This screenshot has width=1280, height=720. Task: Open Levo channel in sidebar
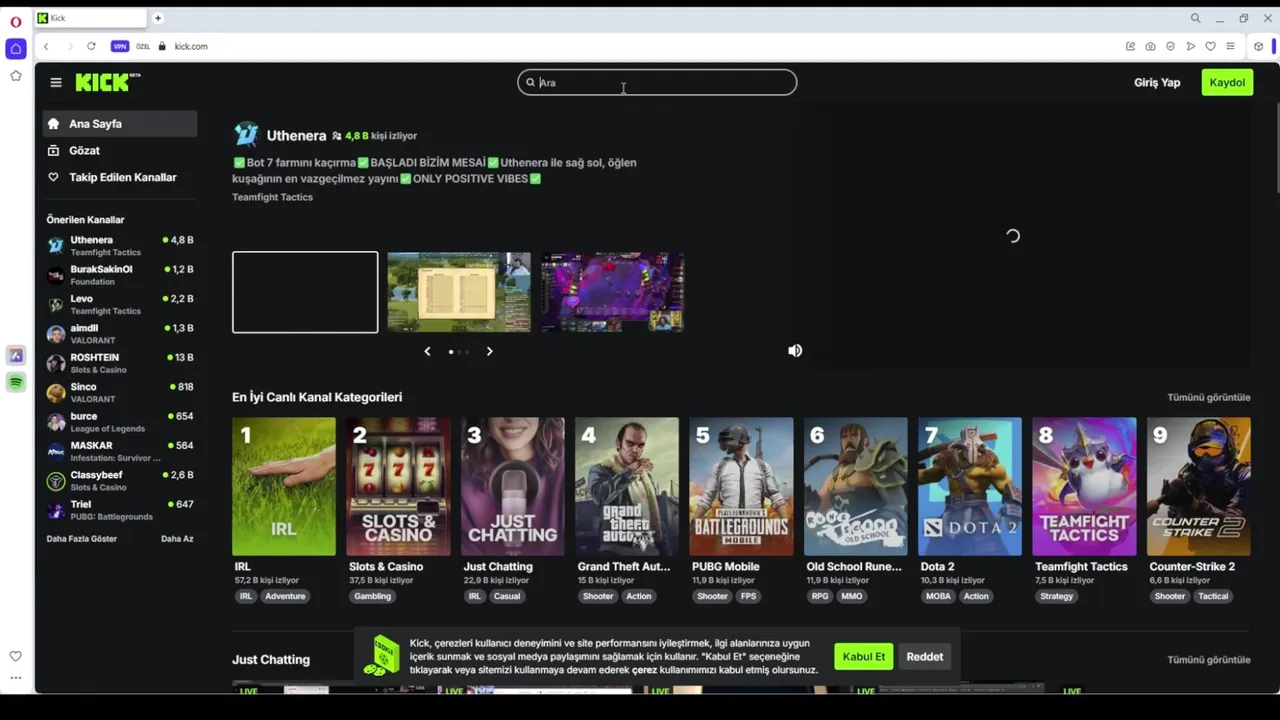[x=120, y=304]
